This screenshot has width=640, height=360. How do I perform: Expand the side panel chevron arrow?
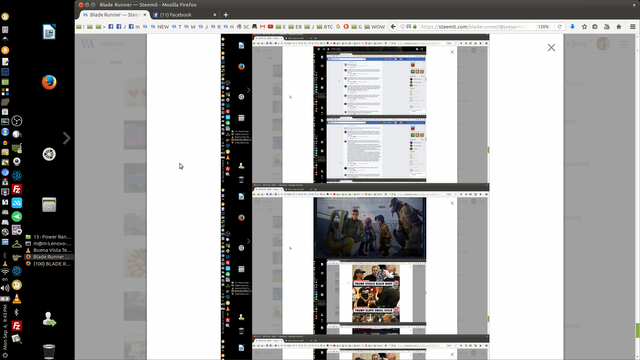pos(67,138)
